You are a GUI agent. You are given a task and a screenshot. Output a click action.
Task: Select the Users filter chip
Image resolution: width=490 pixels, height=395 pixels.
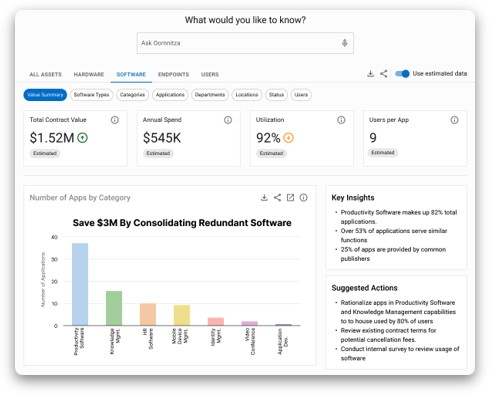coord(301,95)
